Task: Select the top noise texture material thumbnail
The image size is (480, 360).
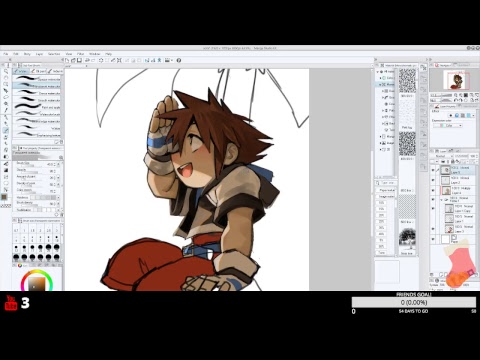Action: point(407,81)
